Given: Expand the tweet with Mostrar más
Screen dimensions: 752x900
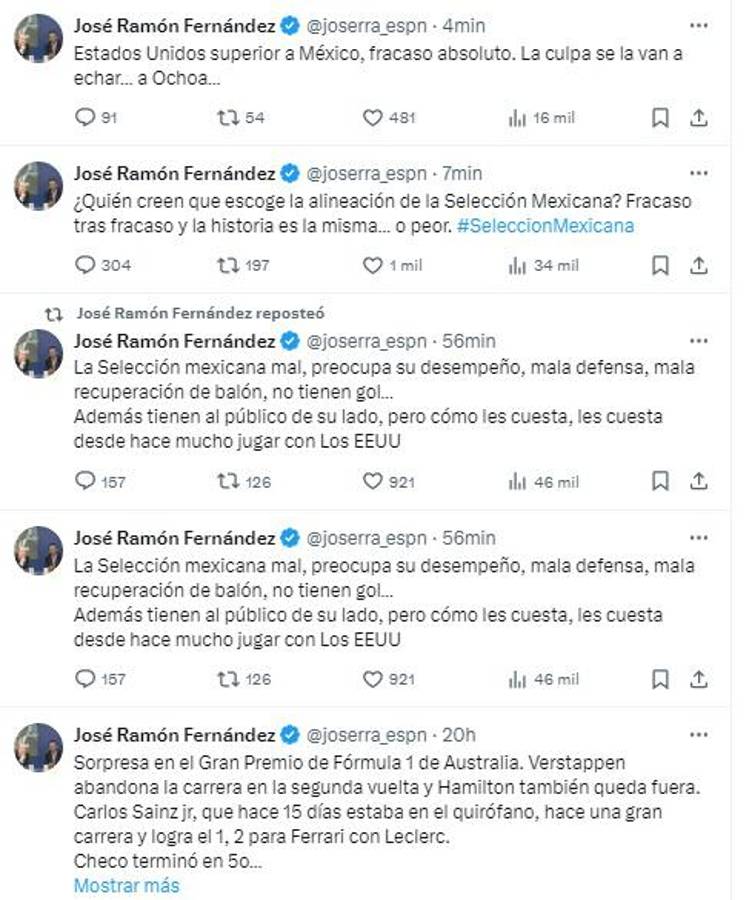Looking at the screenshot, I should (x=123, y=886).
